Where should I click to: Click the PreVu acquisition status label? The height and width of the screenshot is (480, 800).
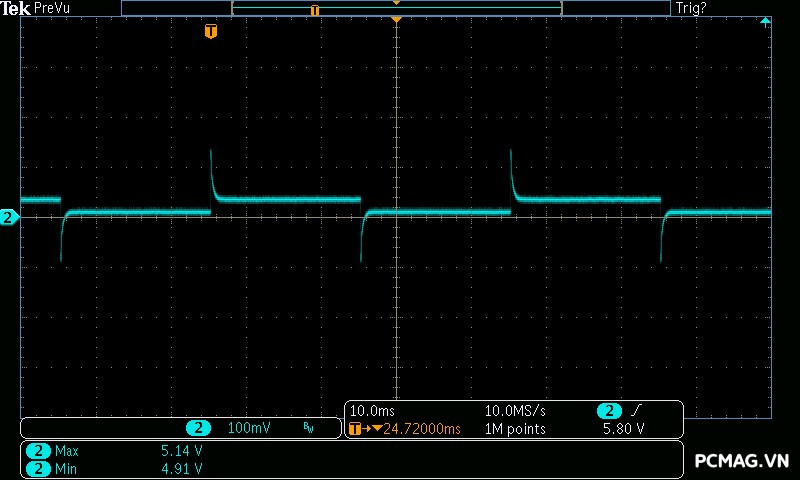pos(53,8)
